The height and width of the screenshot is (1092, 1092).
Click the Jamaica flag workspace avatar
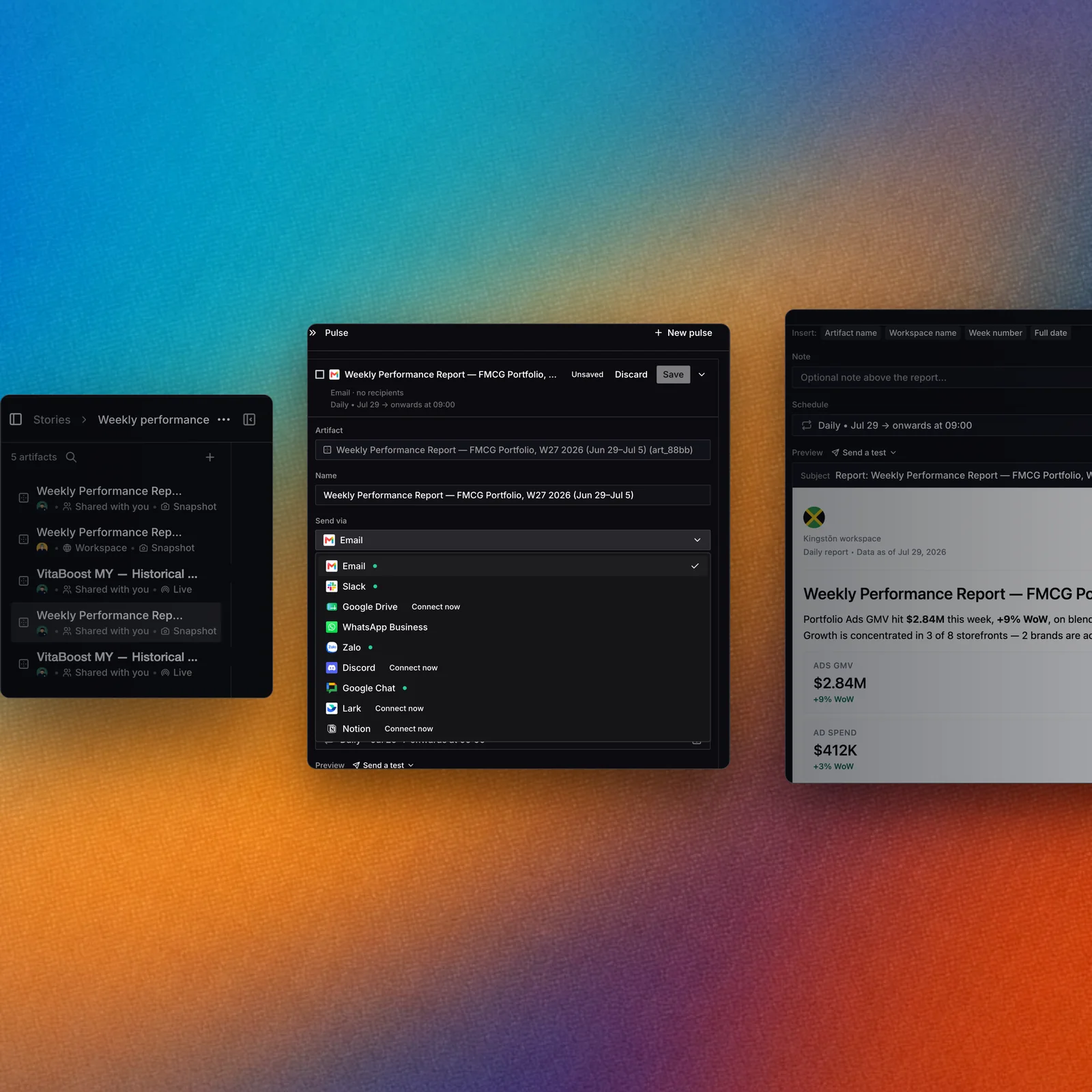pyautogui.click(x=814, y=517)
